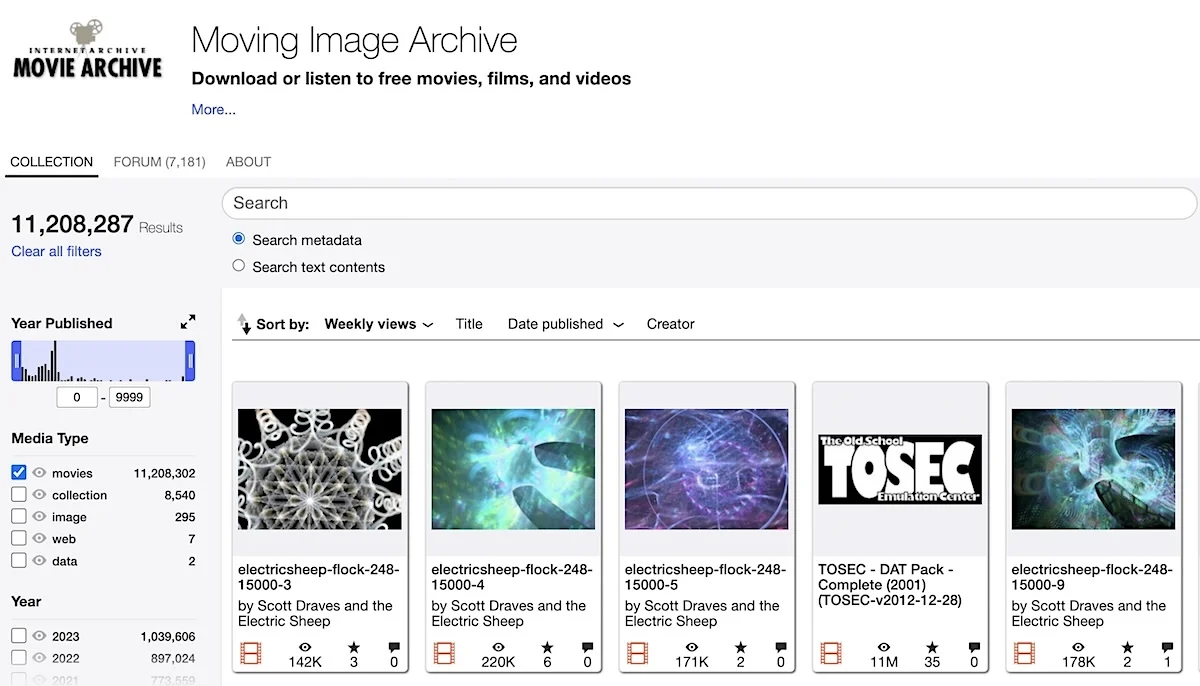Open the white spiral fractal thumbnail
Viewport: 1200px width, 686px height.
pyautogui.click(x=320, y=469)
